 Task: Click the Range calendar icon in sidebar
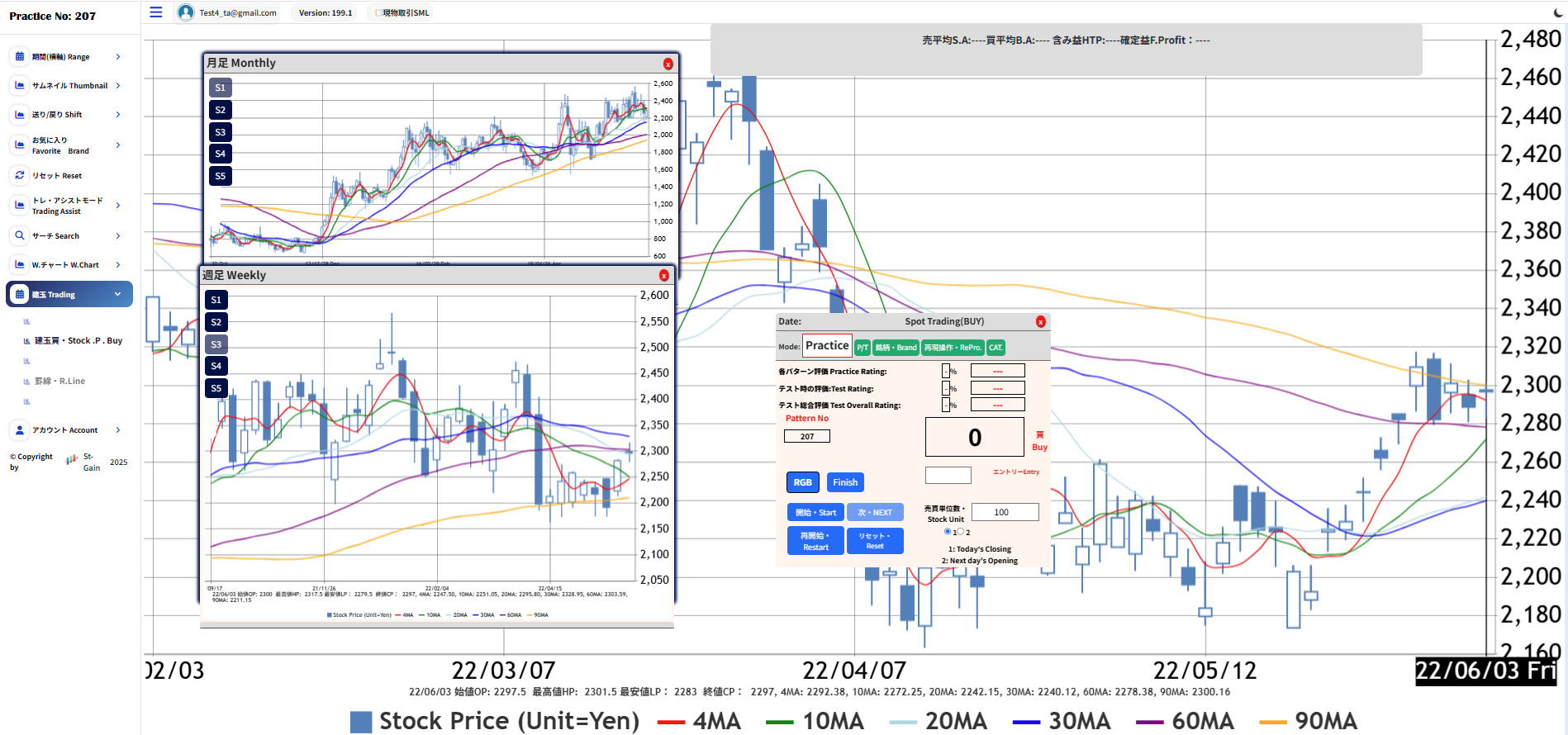point(20,57)
